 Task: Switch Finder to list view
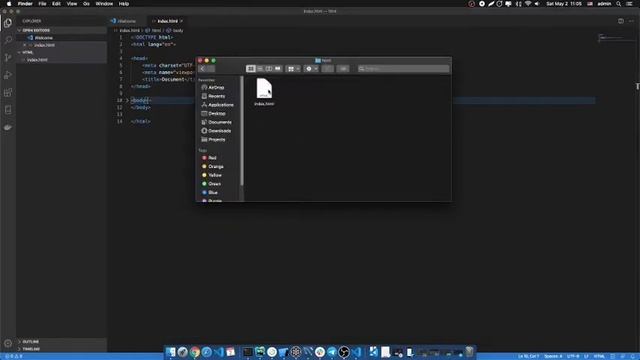click(x=260, y=69)
